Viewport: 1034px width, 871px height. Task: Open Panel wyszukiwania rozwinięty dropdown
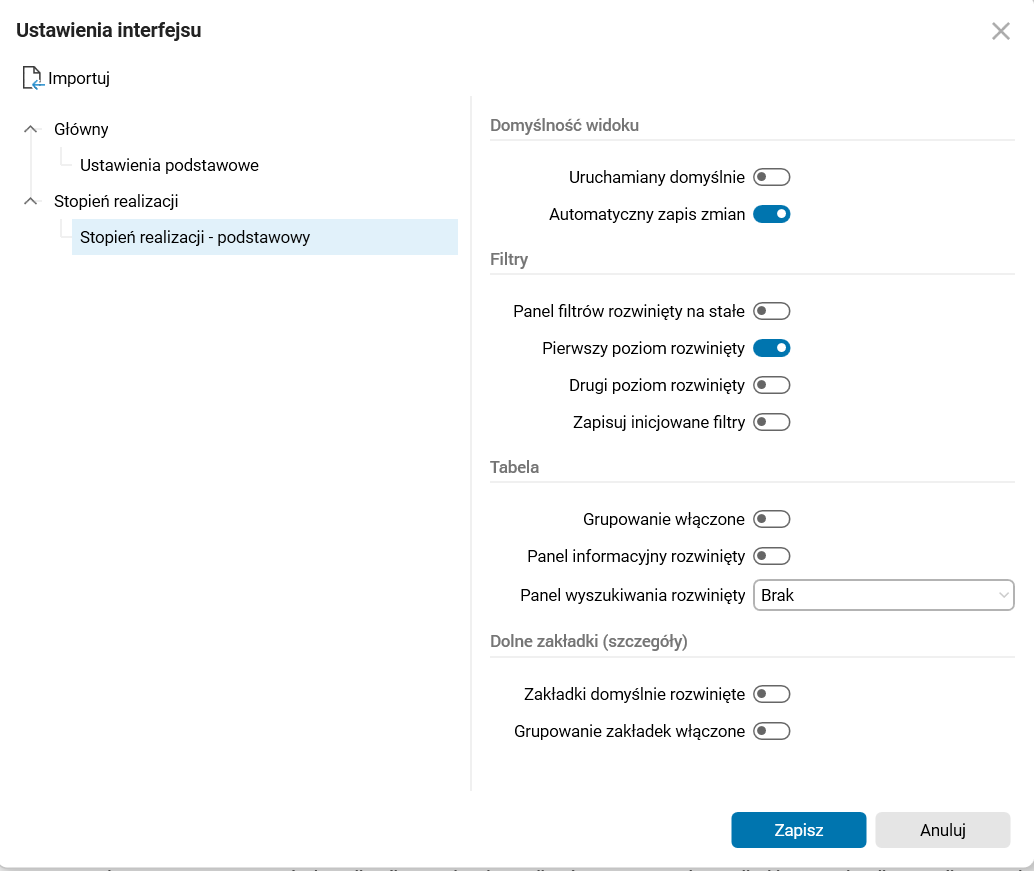coord(883,595)
